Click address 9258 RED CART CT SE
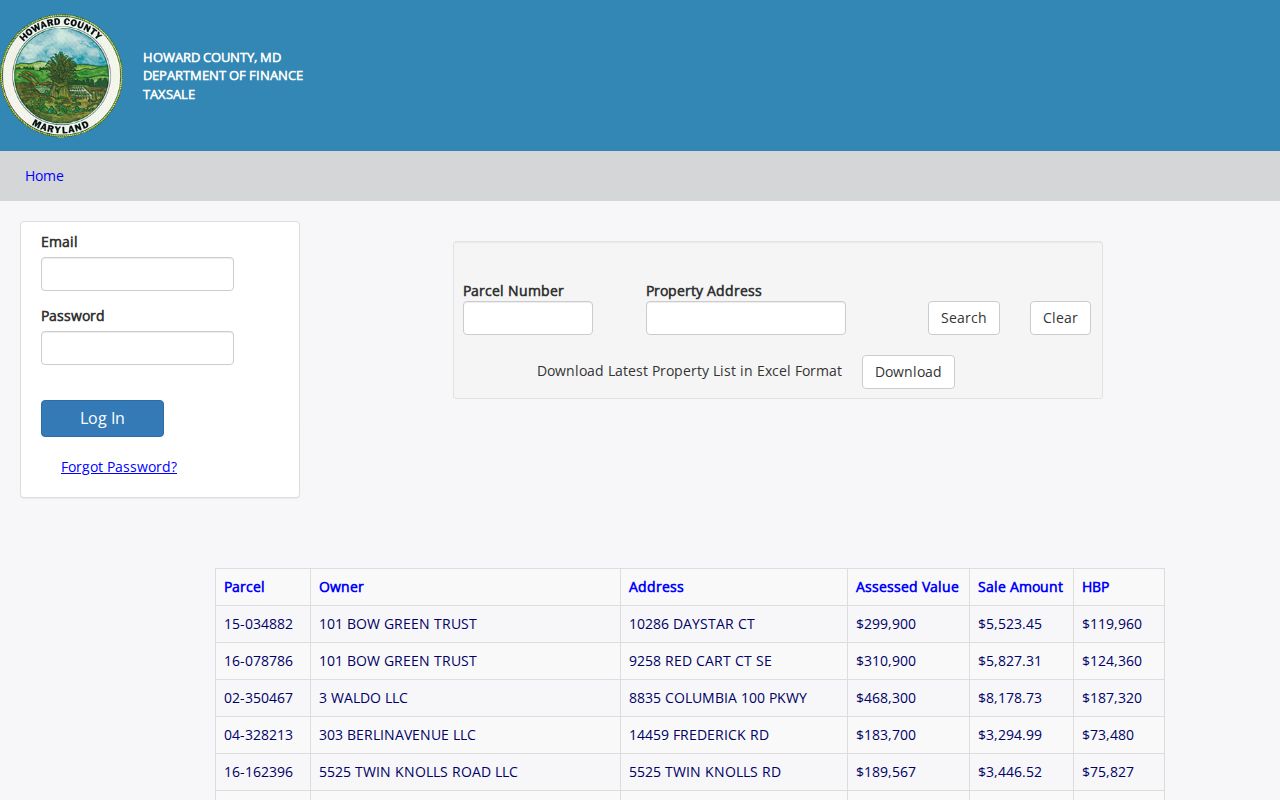This screenshot has width=1280, height=800. pos(700,661)
